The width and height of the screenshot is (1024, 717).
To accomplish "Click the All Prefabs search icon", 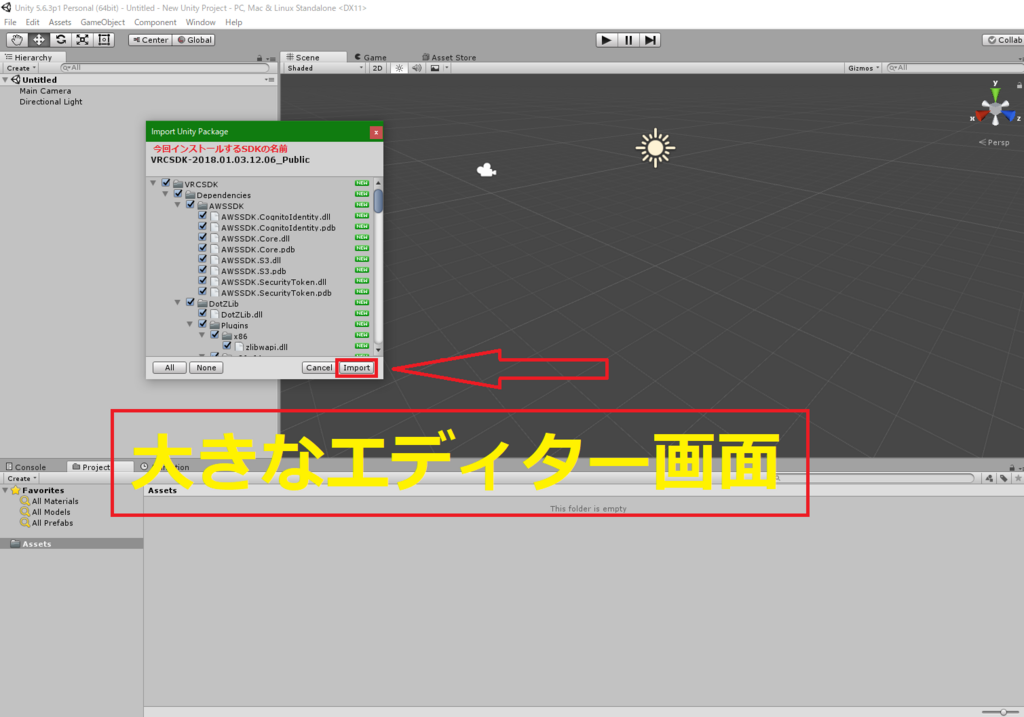I will pyautogui.click(x=25, y=522).
